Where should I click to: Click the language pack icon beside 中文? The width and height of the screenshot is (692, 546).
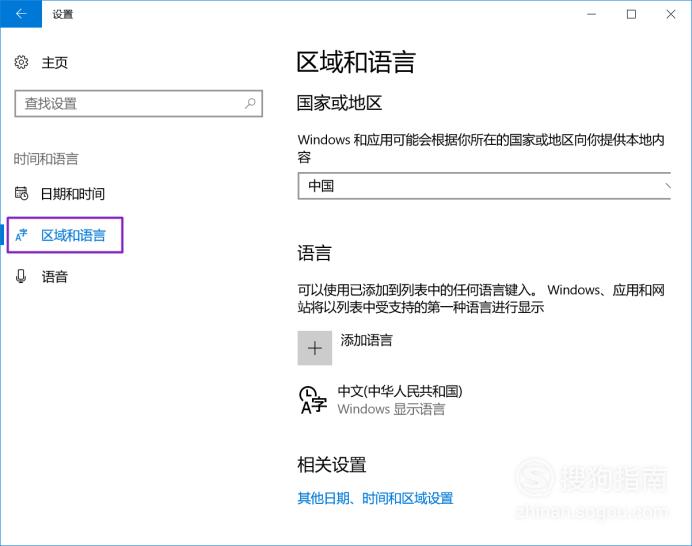[x=312, y=400]
